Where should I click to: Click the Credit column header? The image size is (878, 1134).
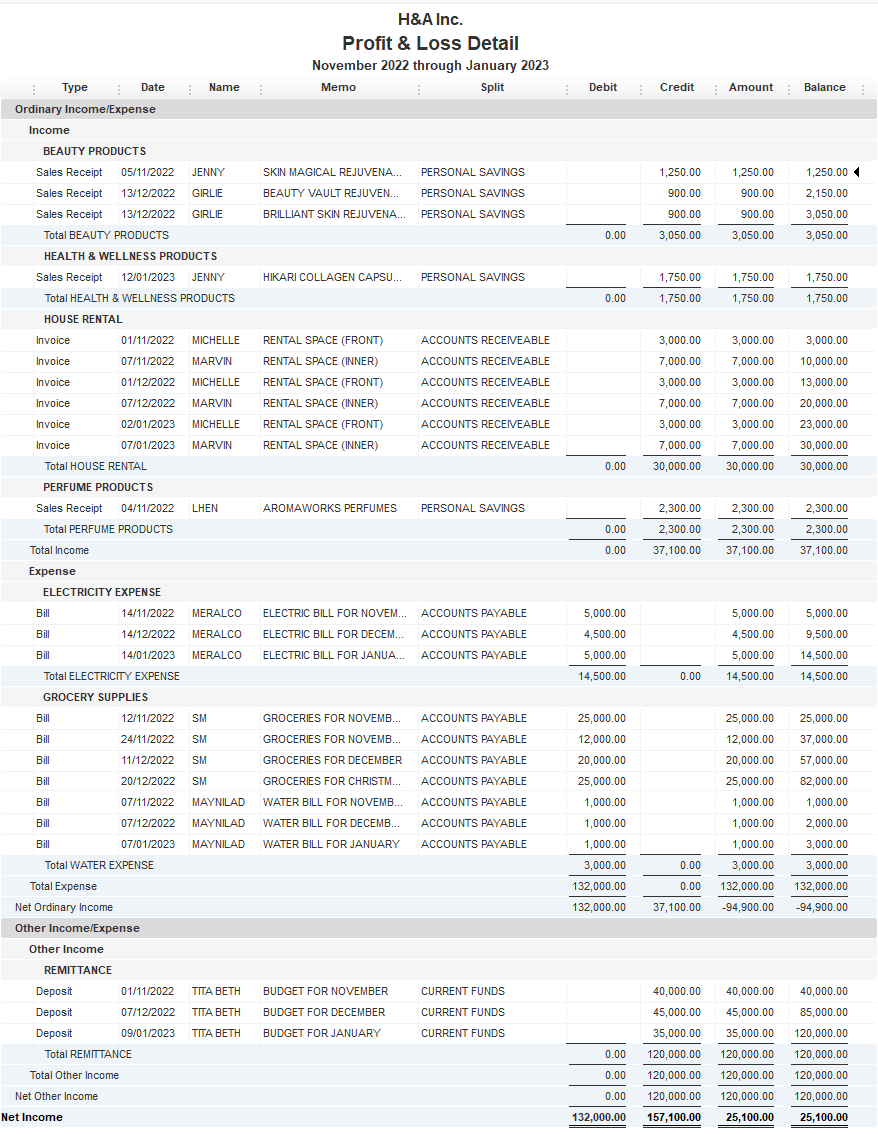[677, 87]
